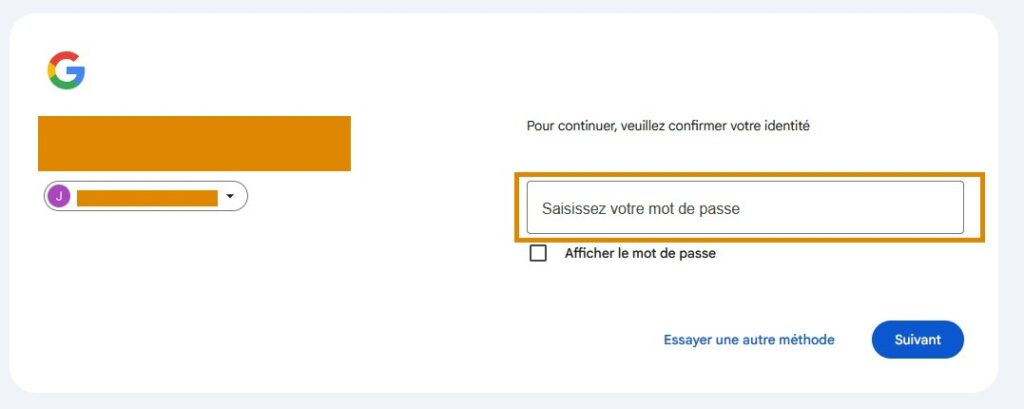Proceed by clicking Suivant
The image size is (1024, 409).
click(x=917, y=340)
